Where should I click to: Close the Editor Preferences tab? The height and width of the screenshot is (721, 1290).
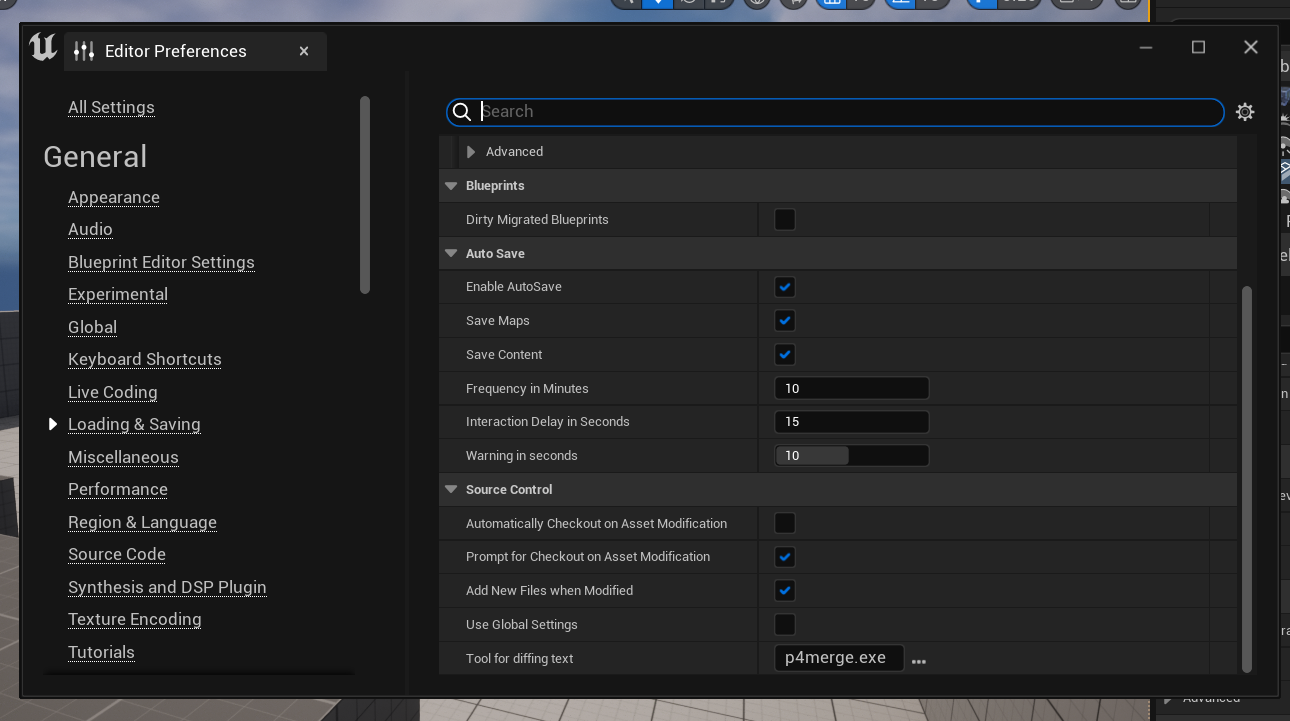pyautogui.click(x=304, y=51)
